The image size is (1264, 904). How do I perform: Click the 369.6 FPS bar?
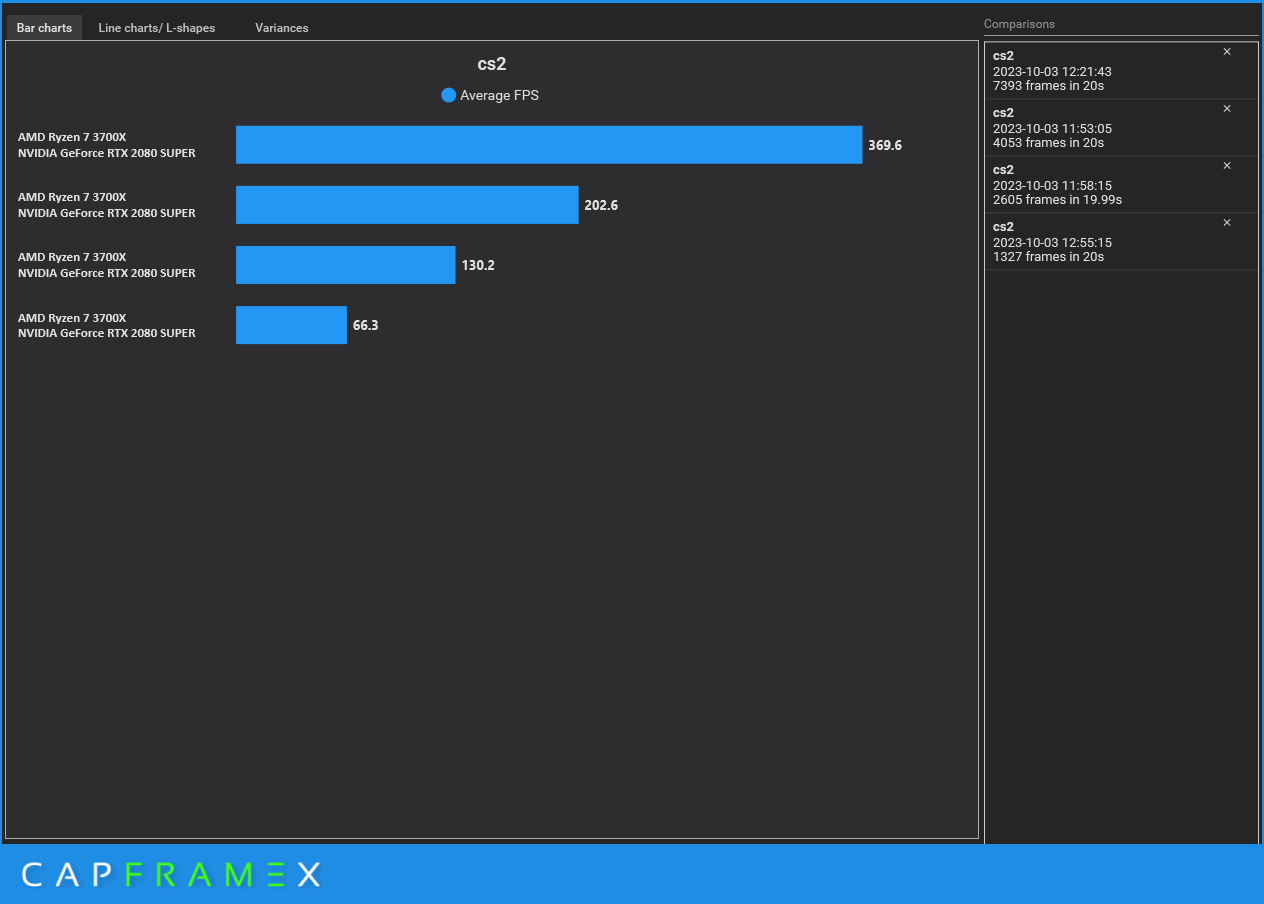coord(549,145)
